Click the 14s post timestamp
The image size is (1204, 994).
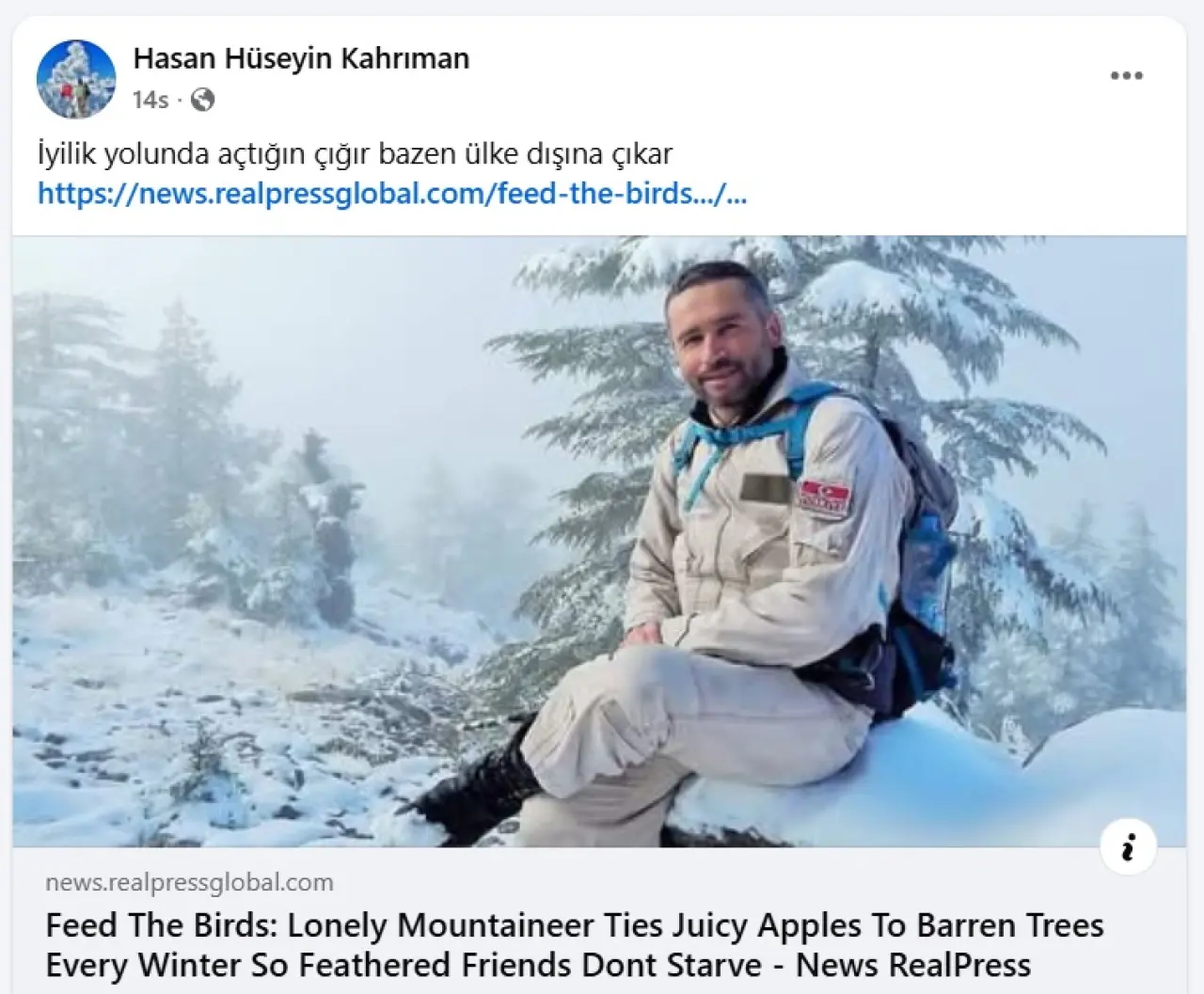coord(150,100)
